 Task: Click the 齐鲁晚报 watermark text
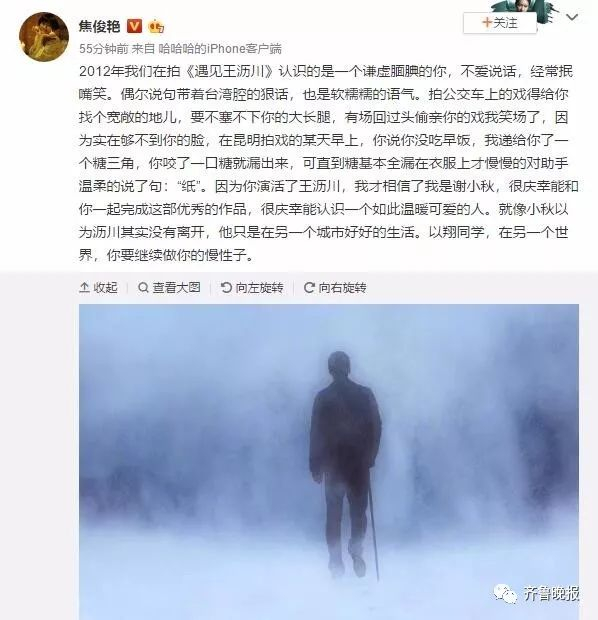coord(551,593)
